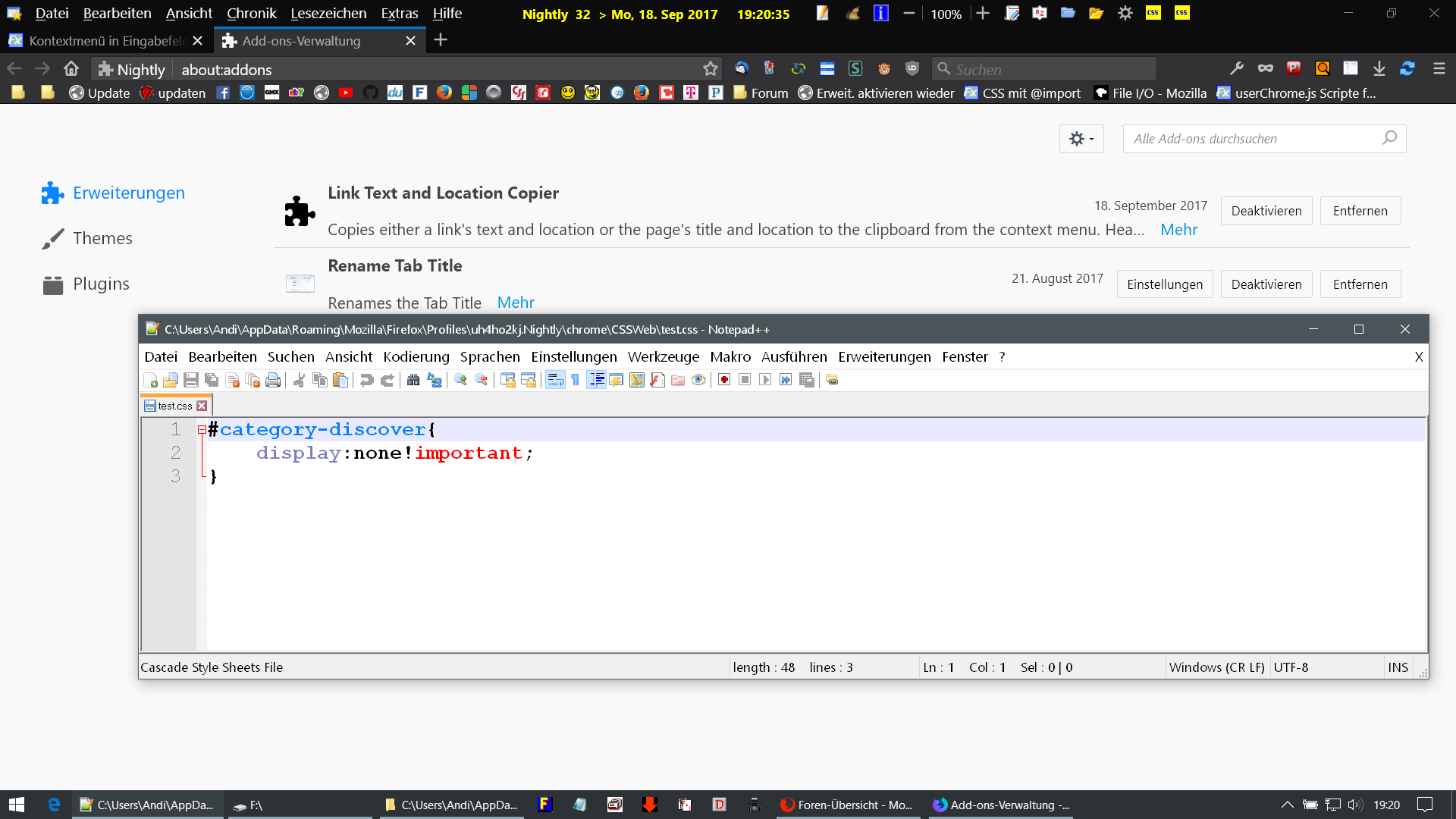Toggle word wrap in the Notepad++ toolbar
The height and width of the screenshot is (819, 1456).
555,380
